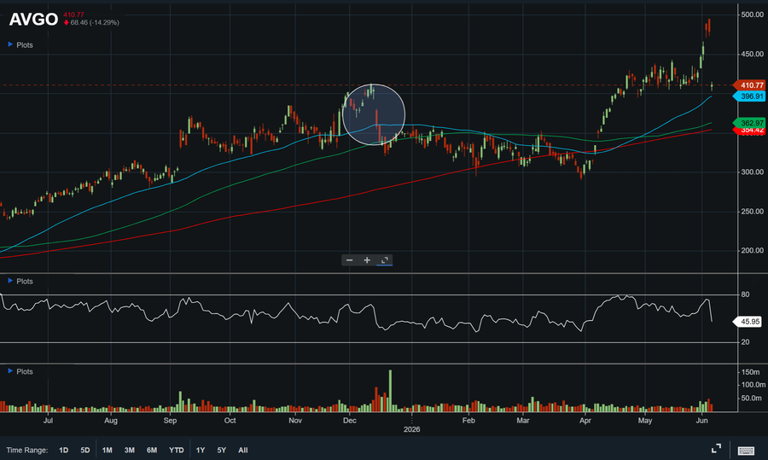The height and width of the screenshot is (460, 768).
Task: Open the keyboard shortcuts icon
Action: click(x=745, y=450)
